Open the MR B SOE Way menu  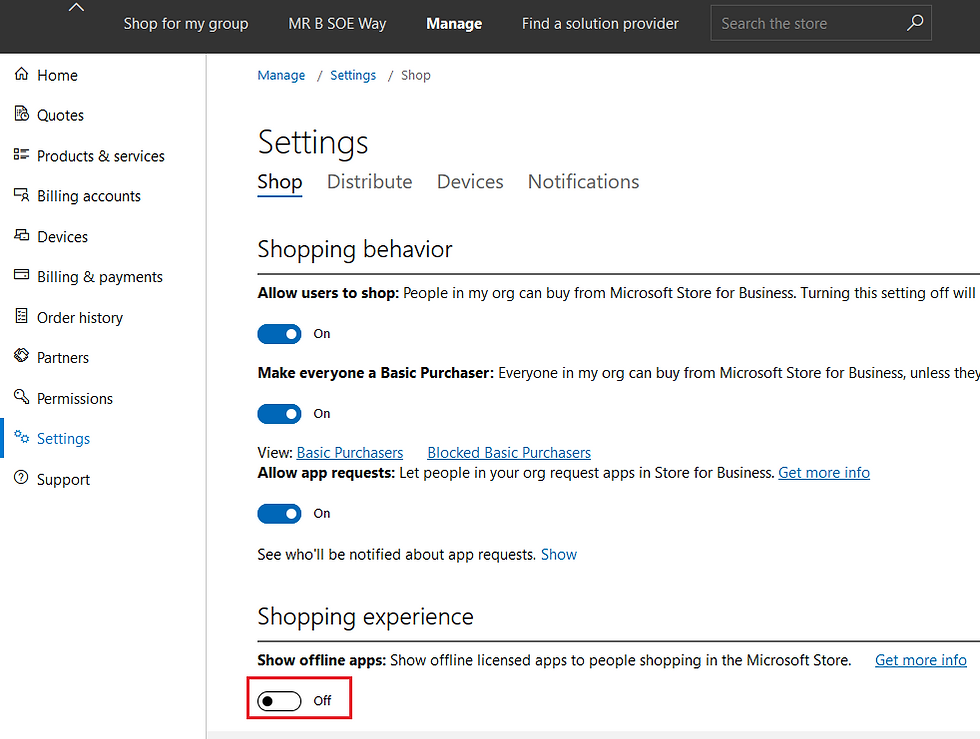[337, 24]
